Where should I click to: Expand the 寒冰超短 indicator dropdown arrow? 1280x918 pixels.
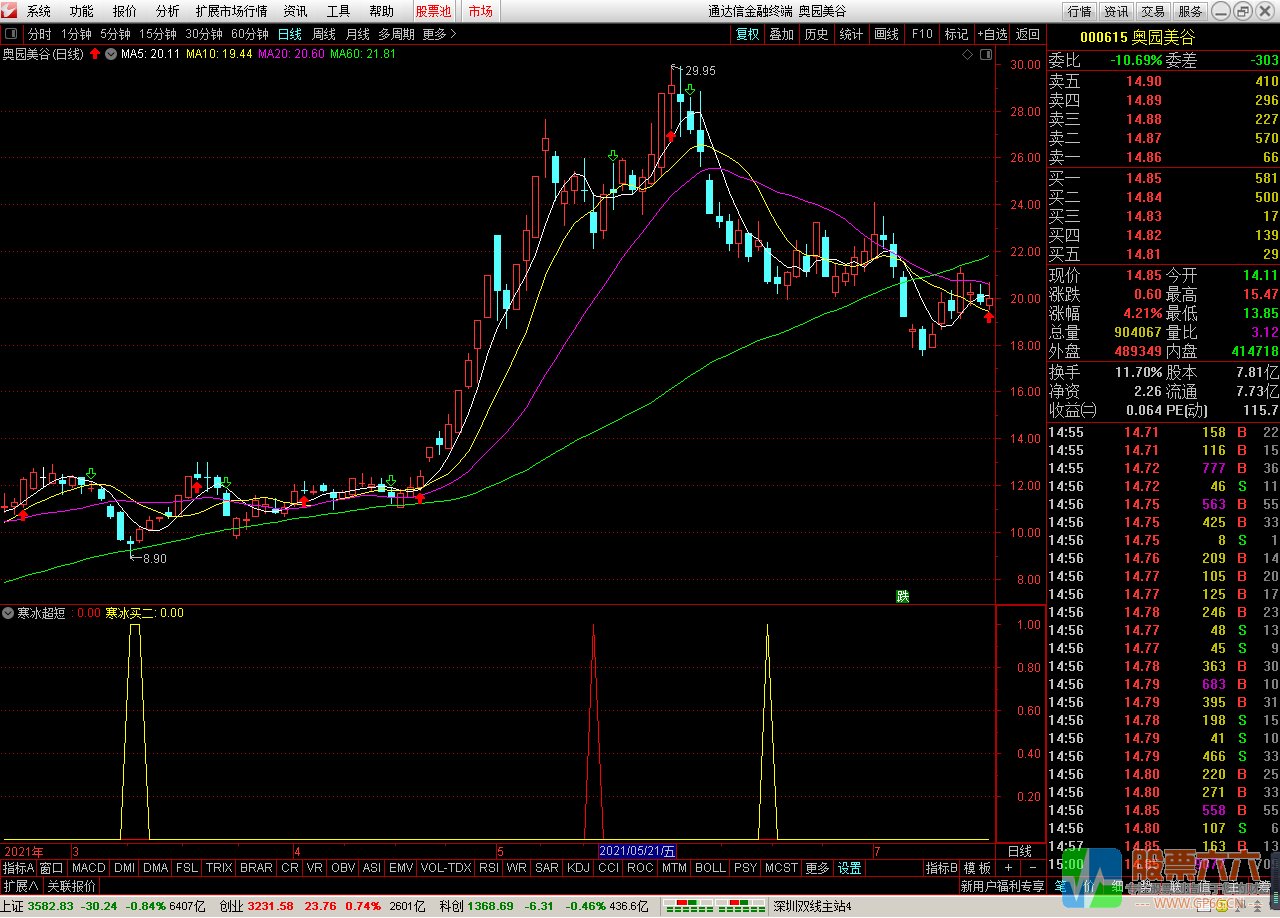(x=9, y=613)
